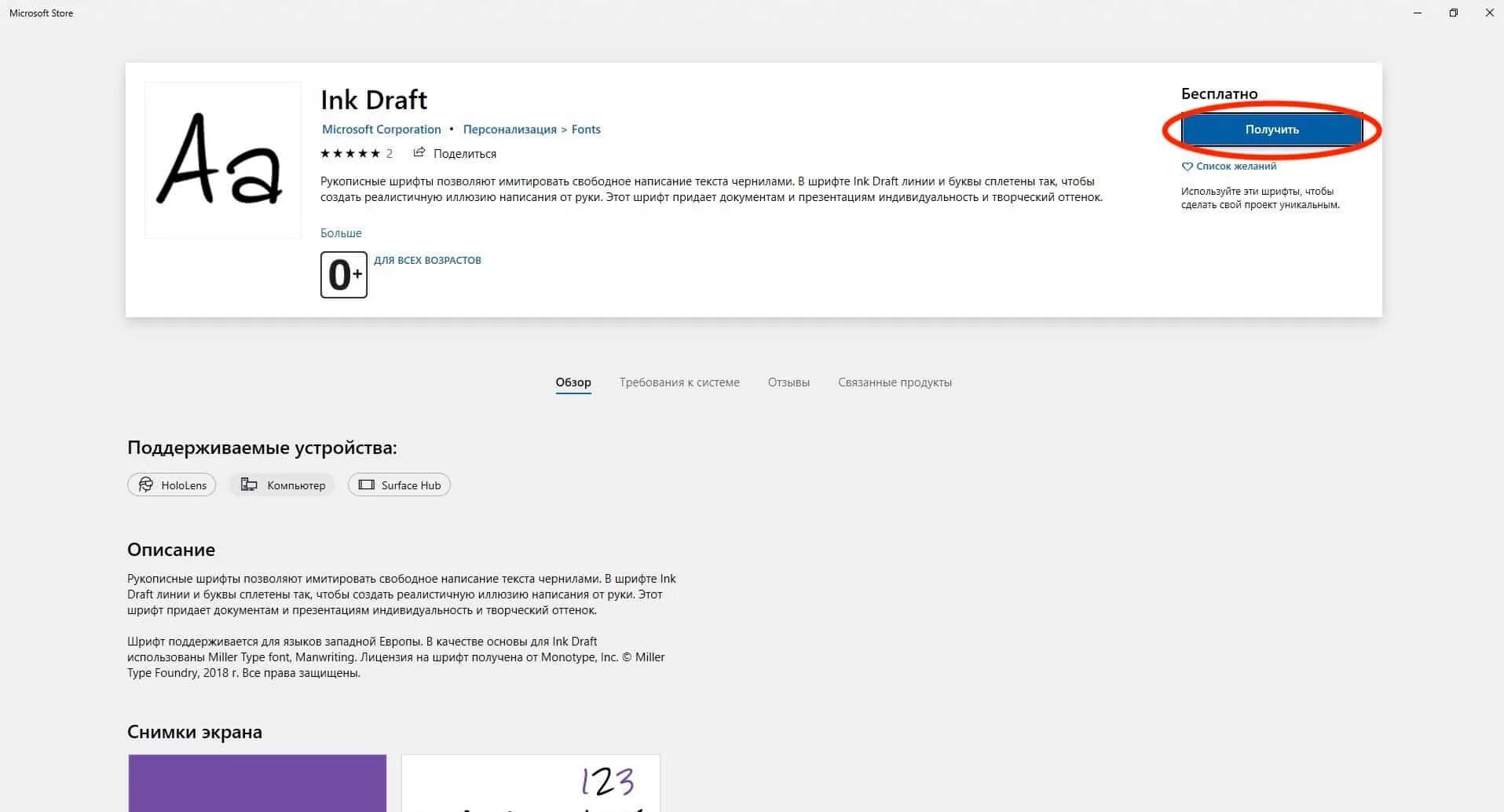The height and width of the screenshot is (812, 1504).
Task: Click the Ink Draft title text
Action: click(374, 101)
